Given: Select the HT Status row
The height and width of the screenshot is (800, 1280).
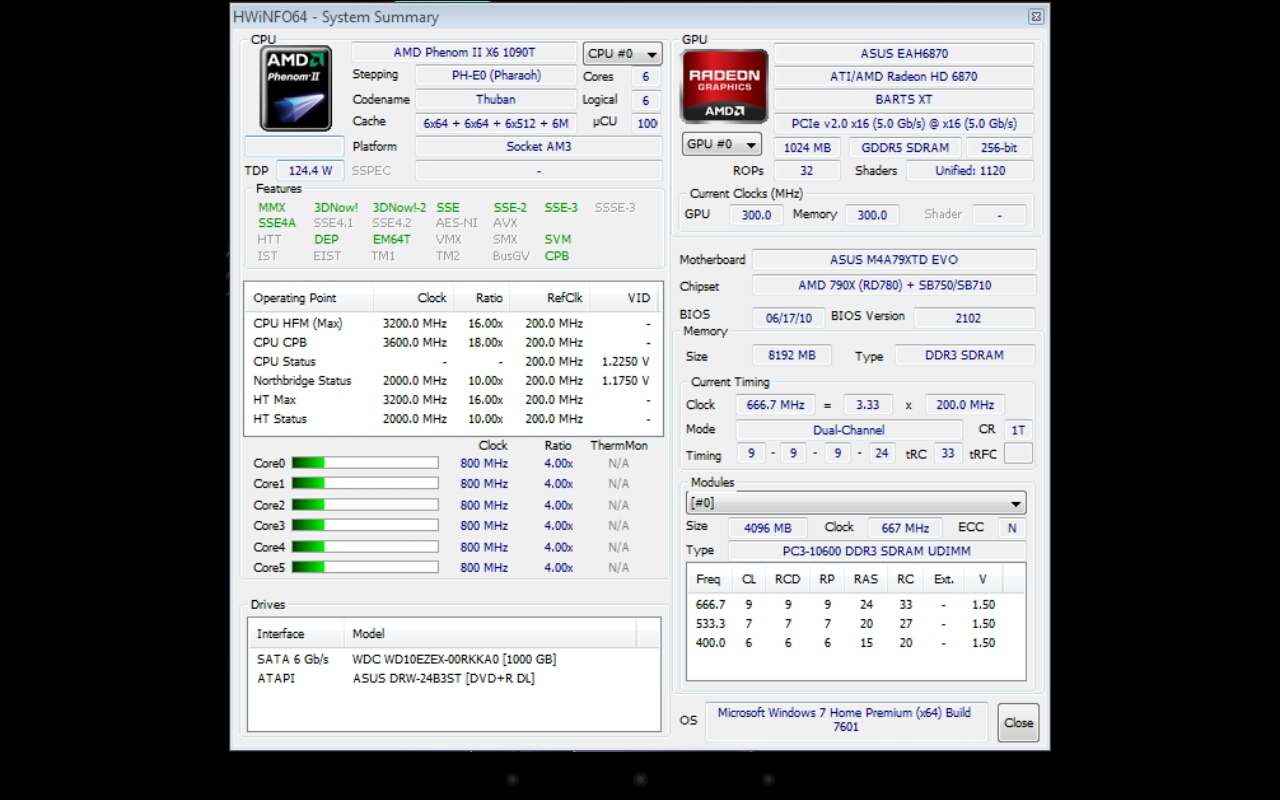Looking at the screenshot, I should (453, 419).
